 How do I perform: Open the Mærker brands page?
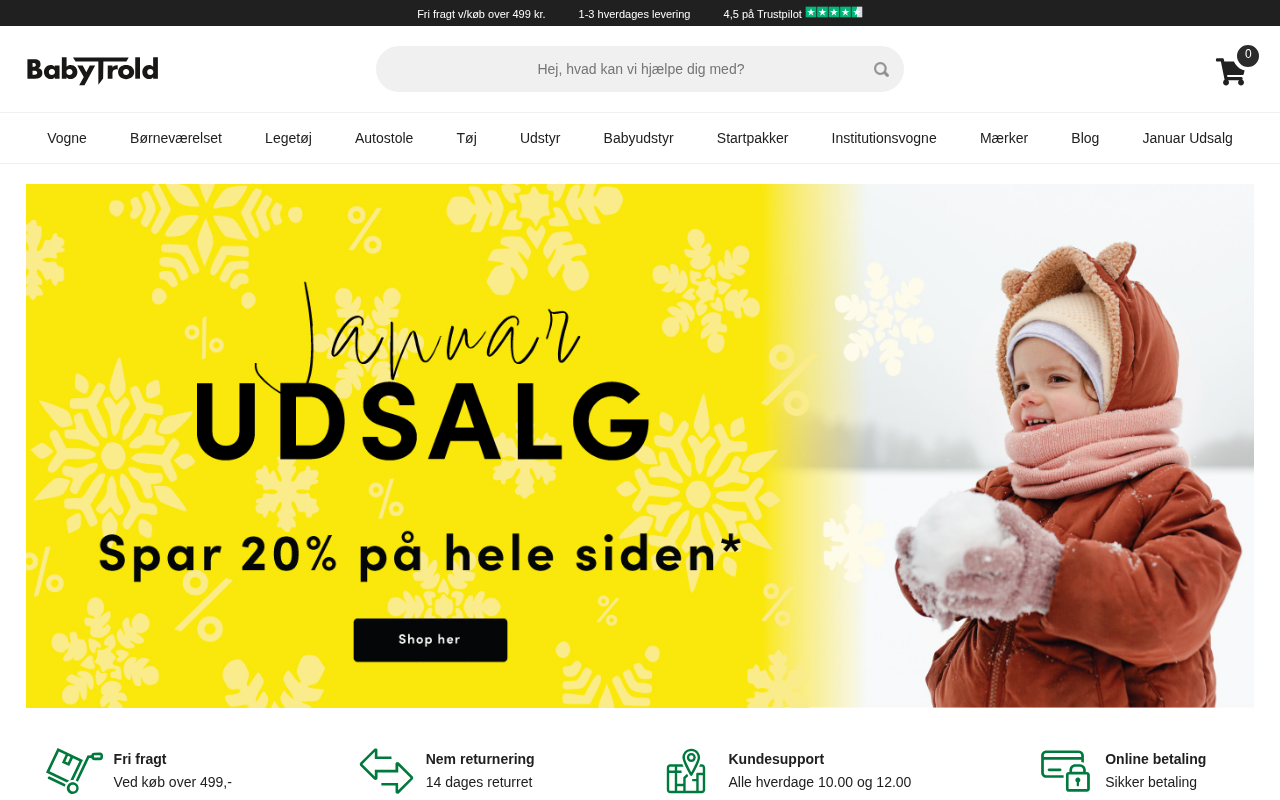pyautogui.click(x=1004, y=138)
